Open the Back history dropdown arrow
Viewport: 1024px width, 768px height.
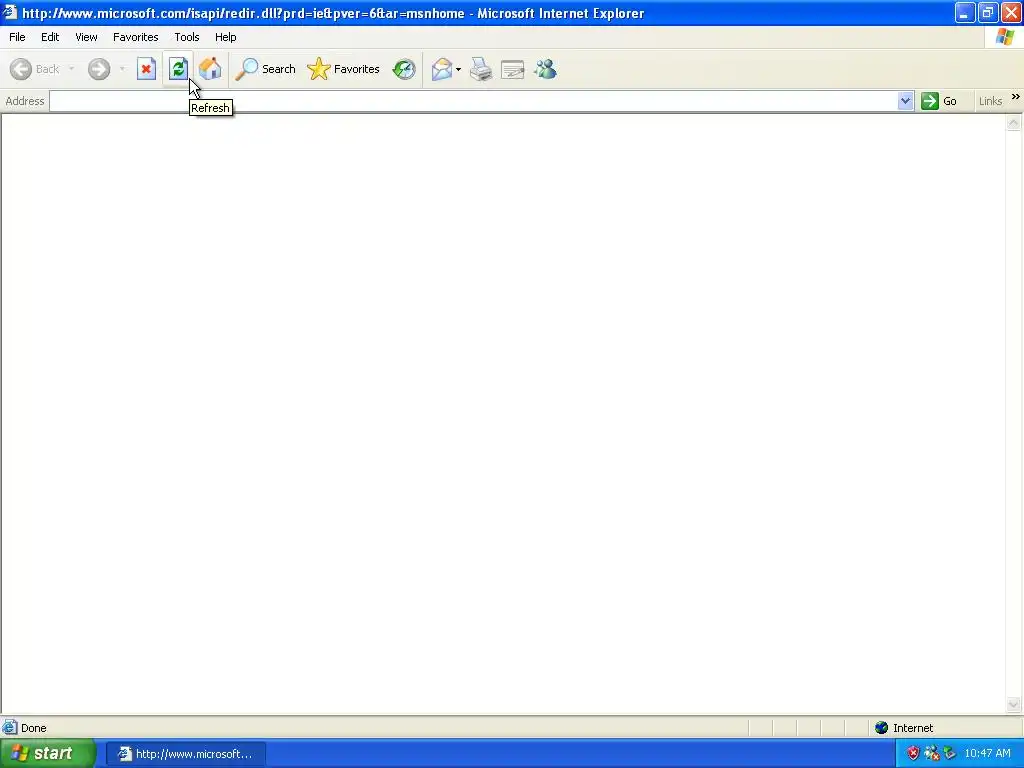[71, 69]
